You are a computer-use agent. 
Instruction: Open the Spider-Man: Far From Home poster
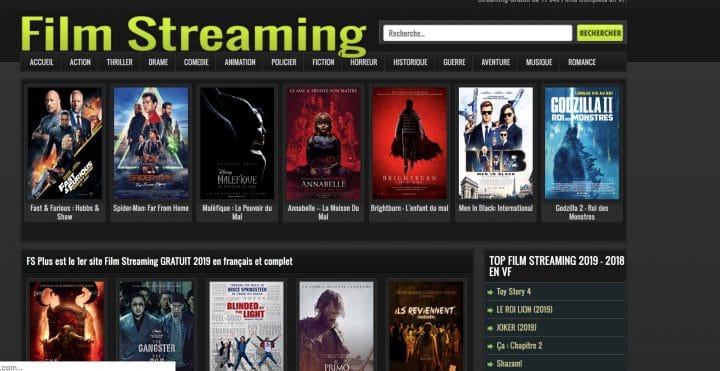151,143
